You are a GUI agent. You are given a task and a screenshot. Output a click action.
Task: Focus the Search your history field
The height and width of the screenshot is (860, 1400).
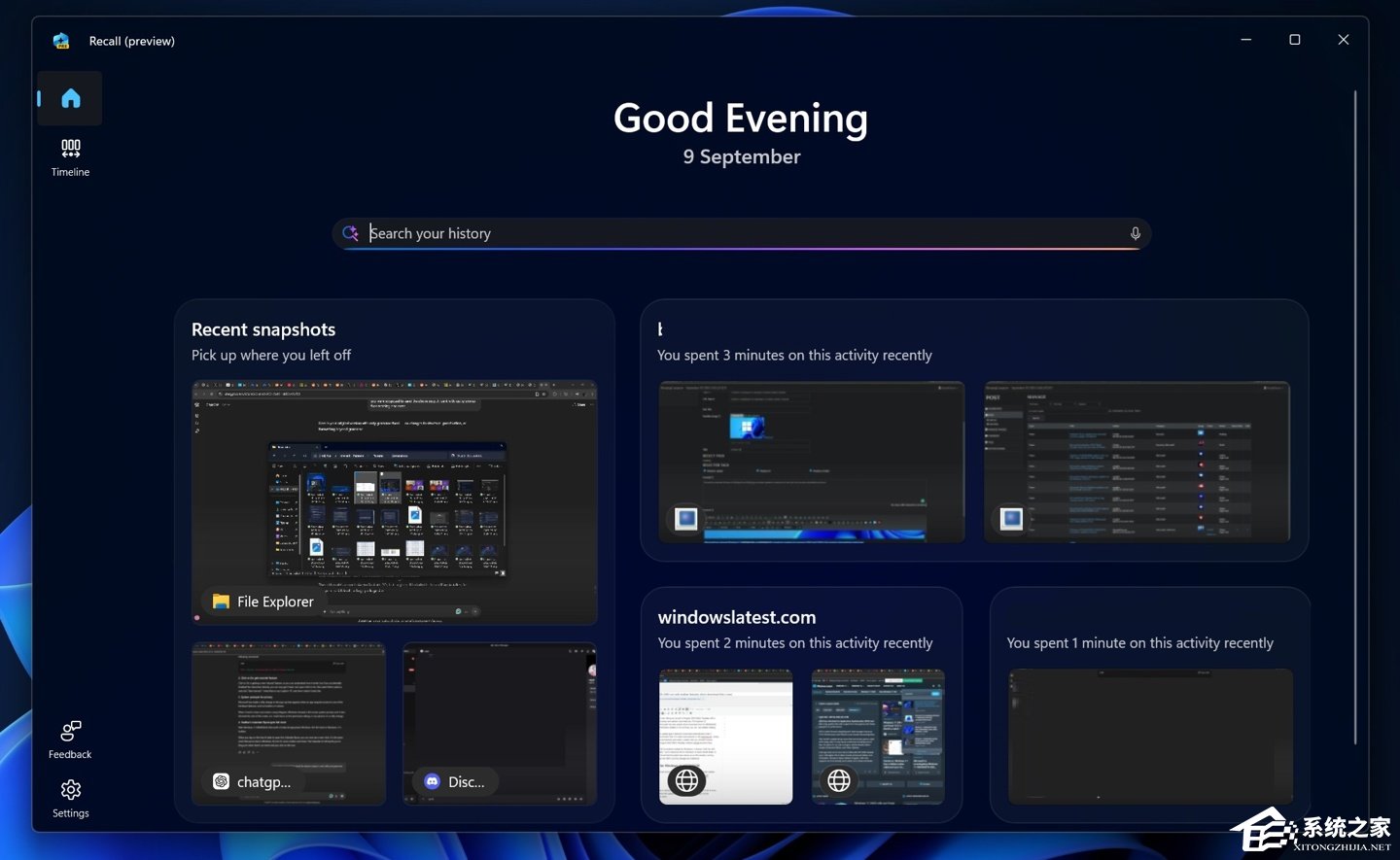click(x=742, y=233)
